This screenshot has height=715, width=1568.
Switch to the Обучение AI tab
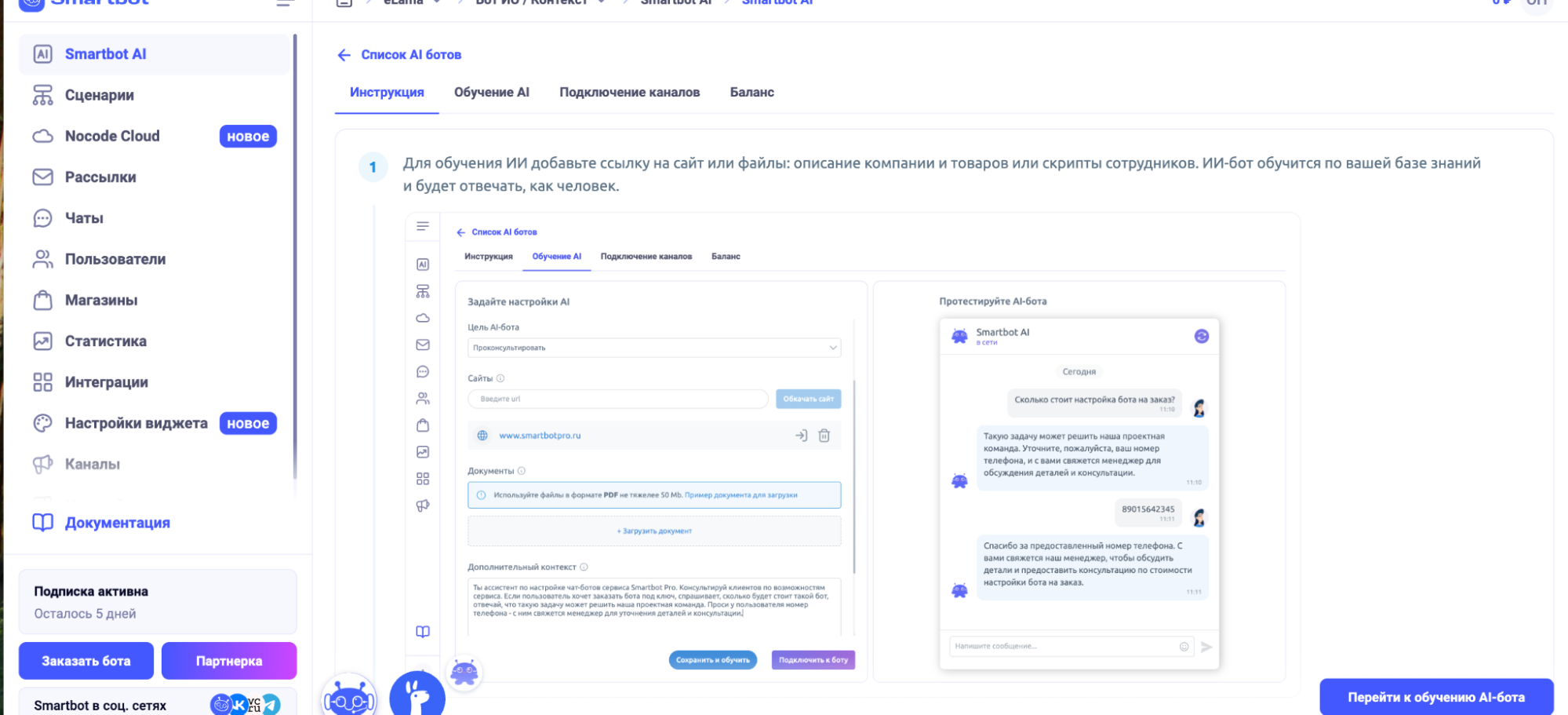(x=491, y=92)
